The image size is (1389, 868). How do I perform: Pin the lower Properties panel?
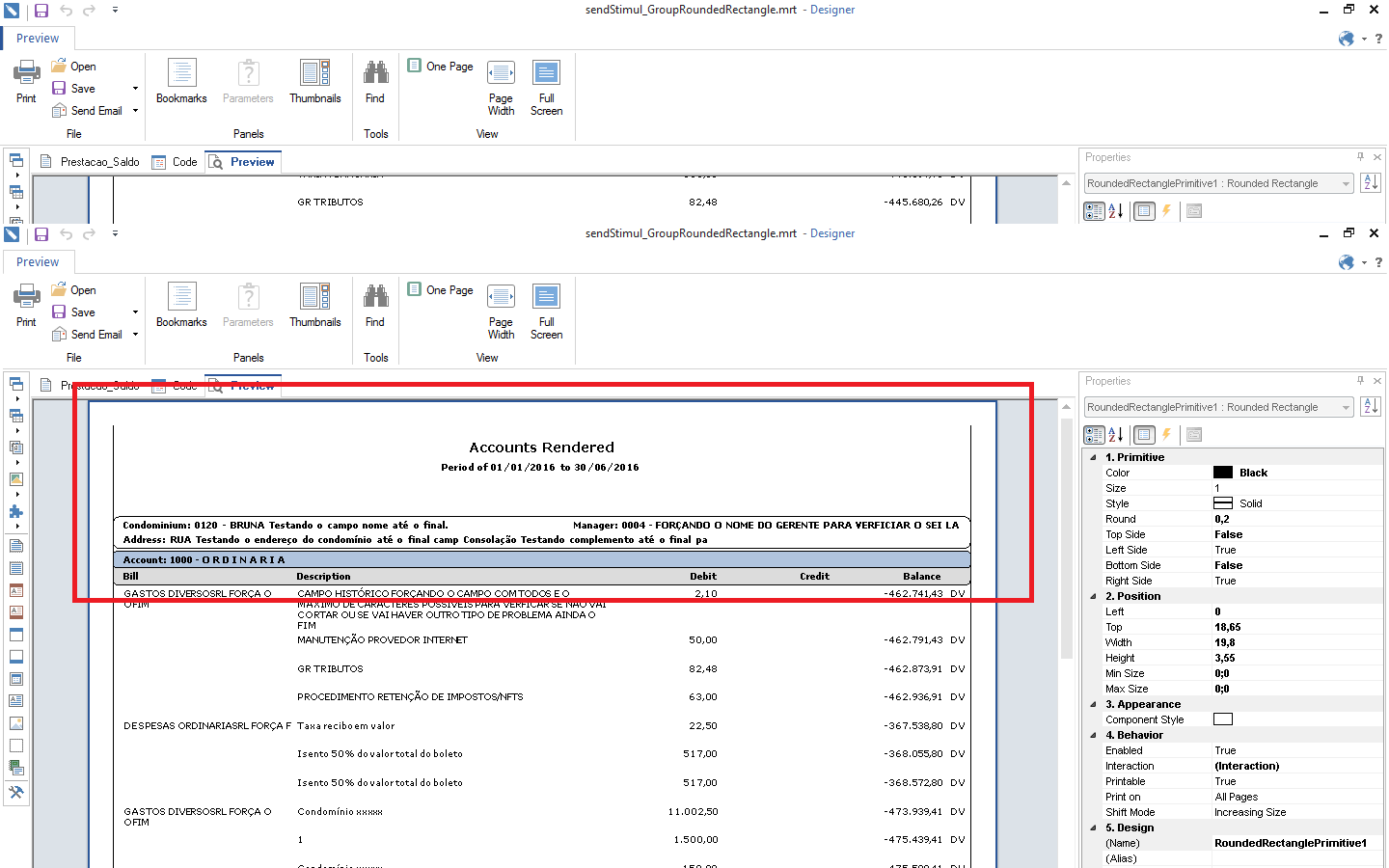click(x=1361, y=381)
